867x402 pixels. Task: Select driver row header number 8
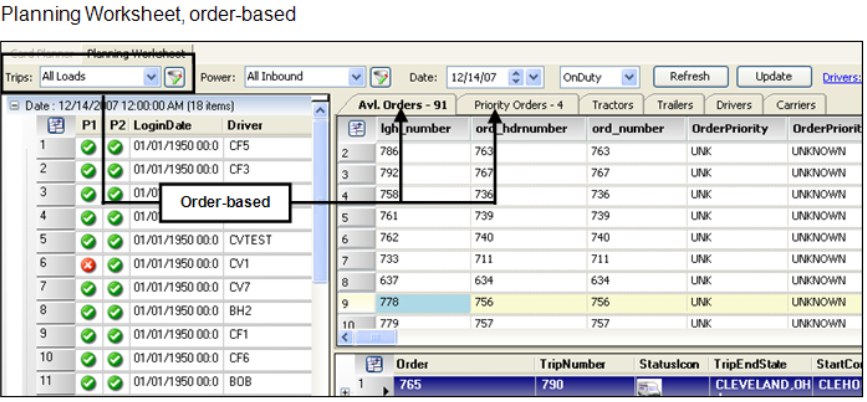(55, 312)
